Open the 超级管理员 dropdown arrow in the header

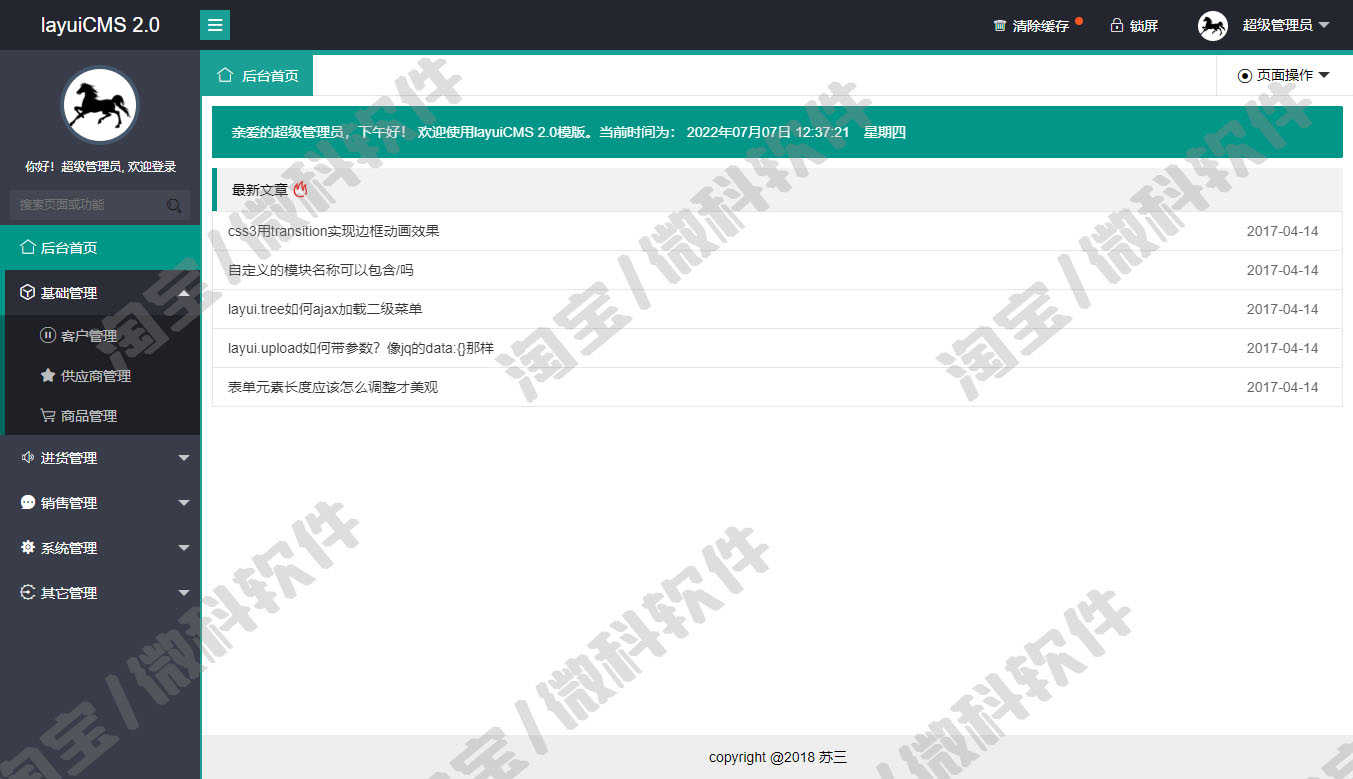pos(1324,25)
